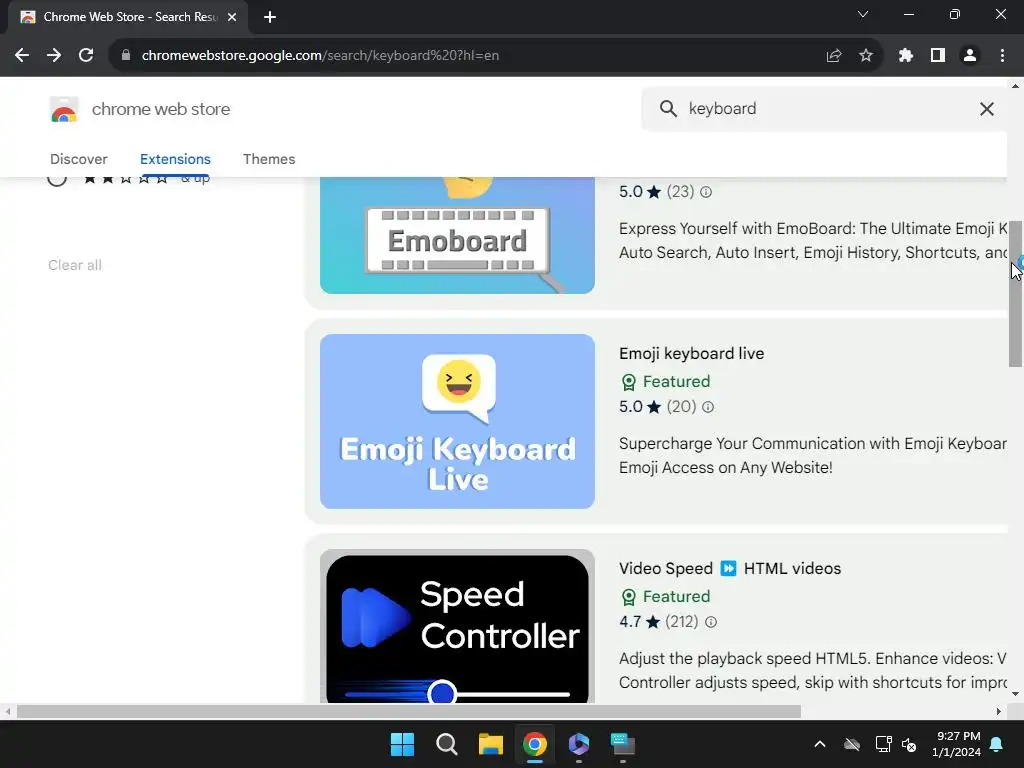Go back to the previous page
Screen dimensions: 1024x768
22,56
